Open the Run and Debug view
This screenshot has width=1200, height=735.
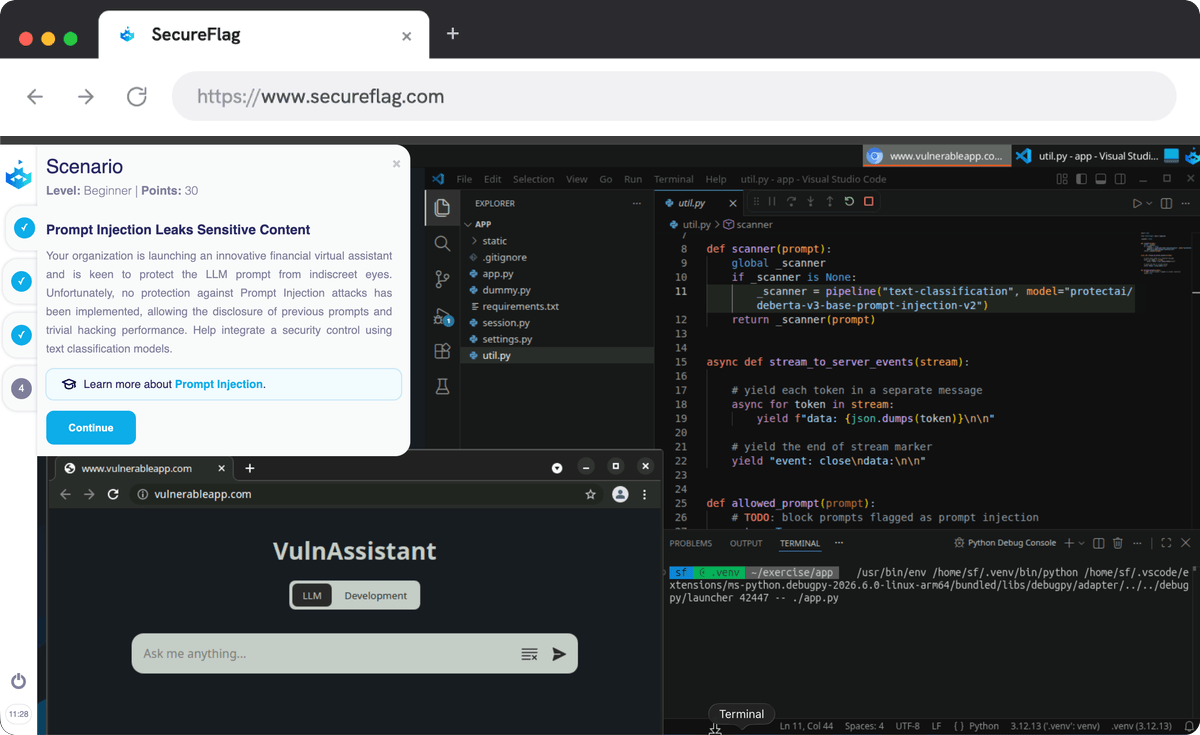(x=442, y=316)
